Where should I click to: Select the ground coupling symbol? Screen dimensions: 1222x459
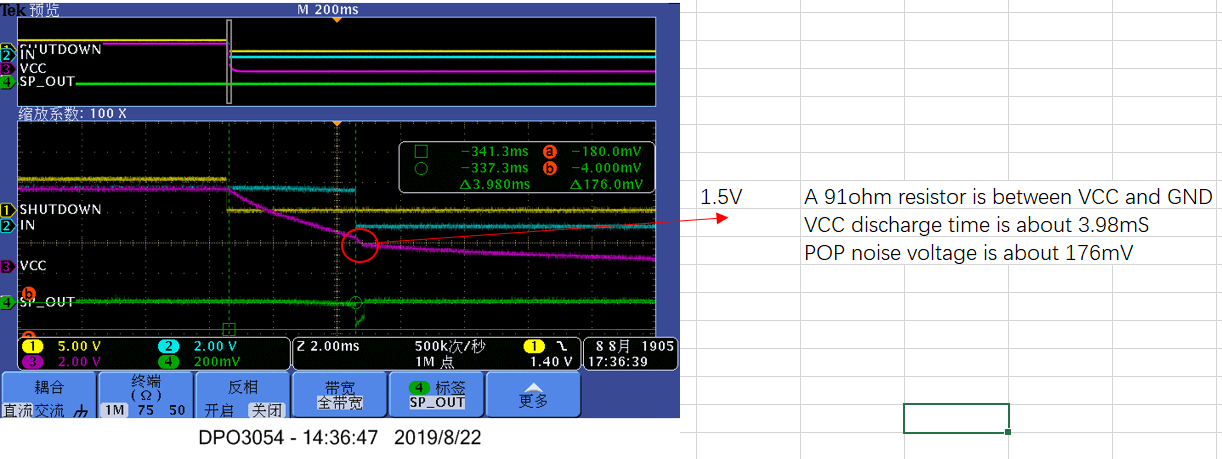(80, 411)
